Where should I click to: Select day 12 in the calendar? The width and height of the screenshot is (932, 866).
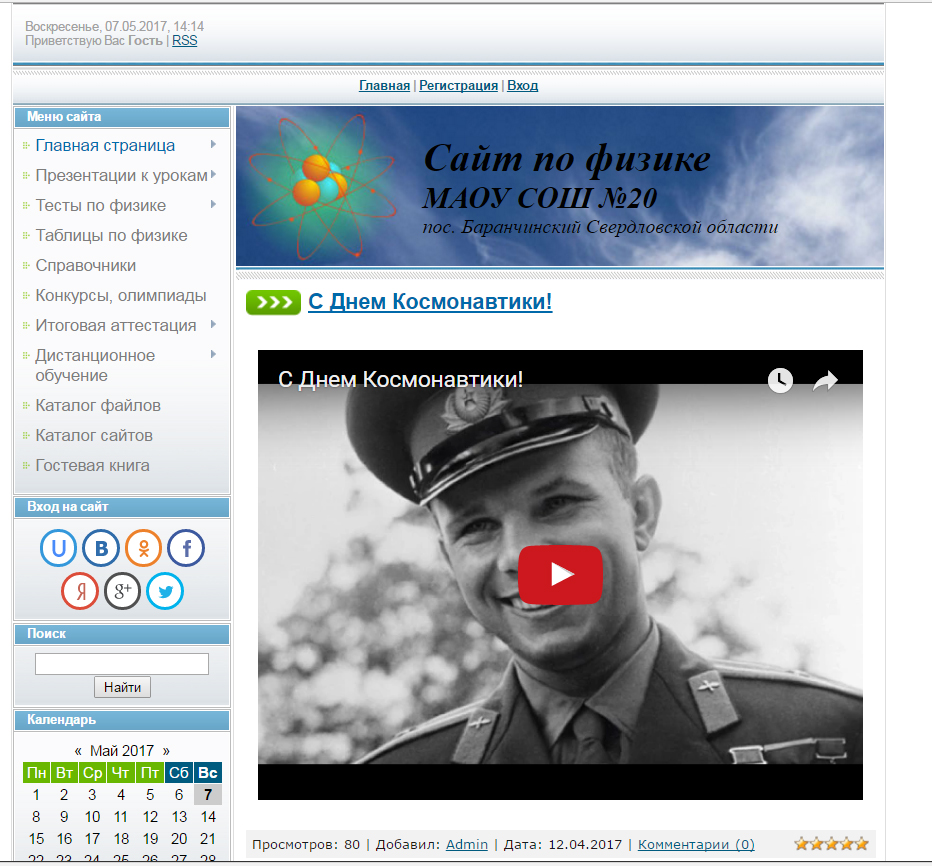click(x=150, y=817)
